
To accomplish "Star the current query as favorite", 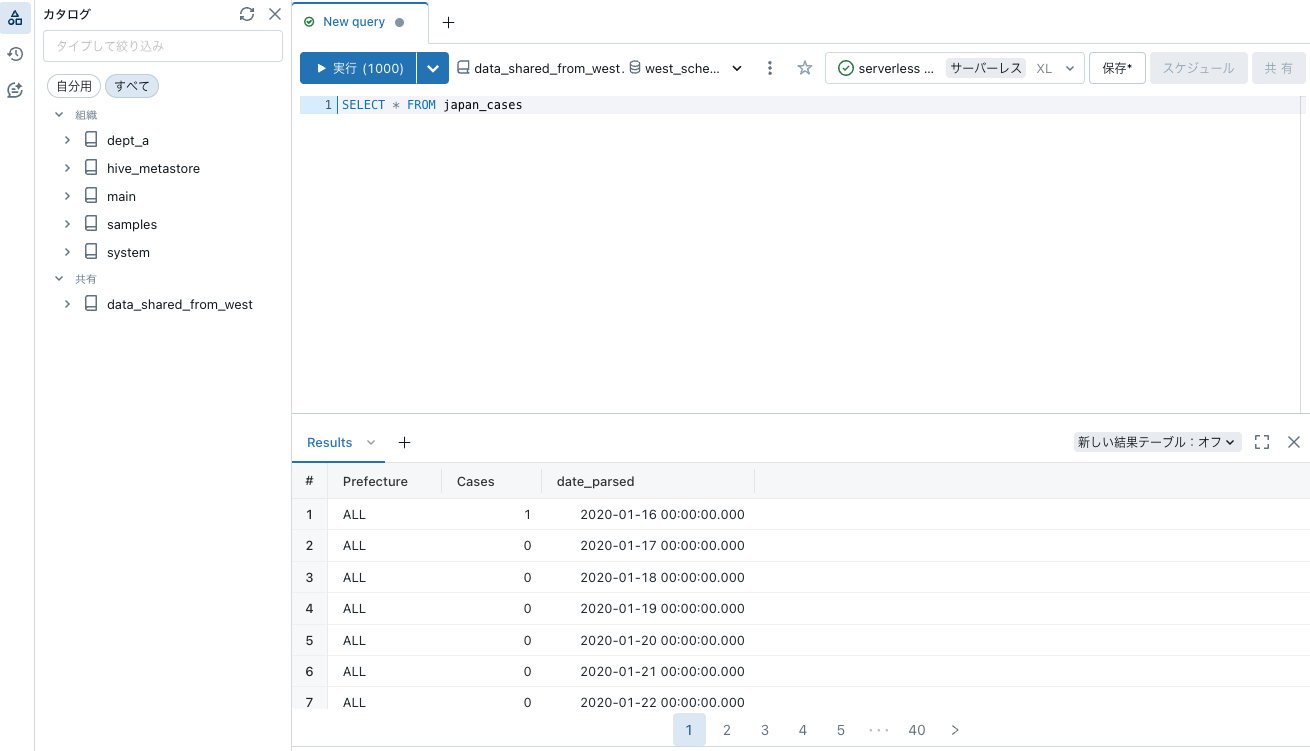I will [x=805, y=68].
